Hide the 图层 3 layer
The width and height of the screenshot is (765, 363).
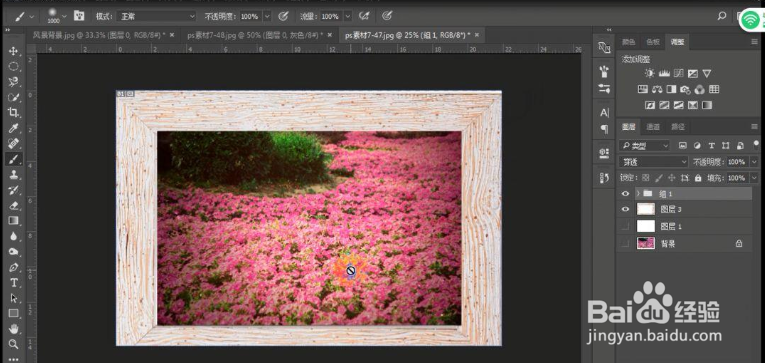point(625,209)
